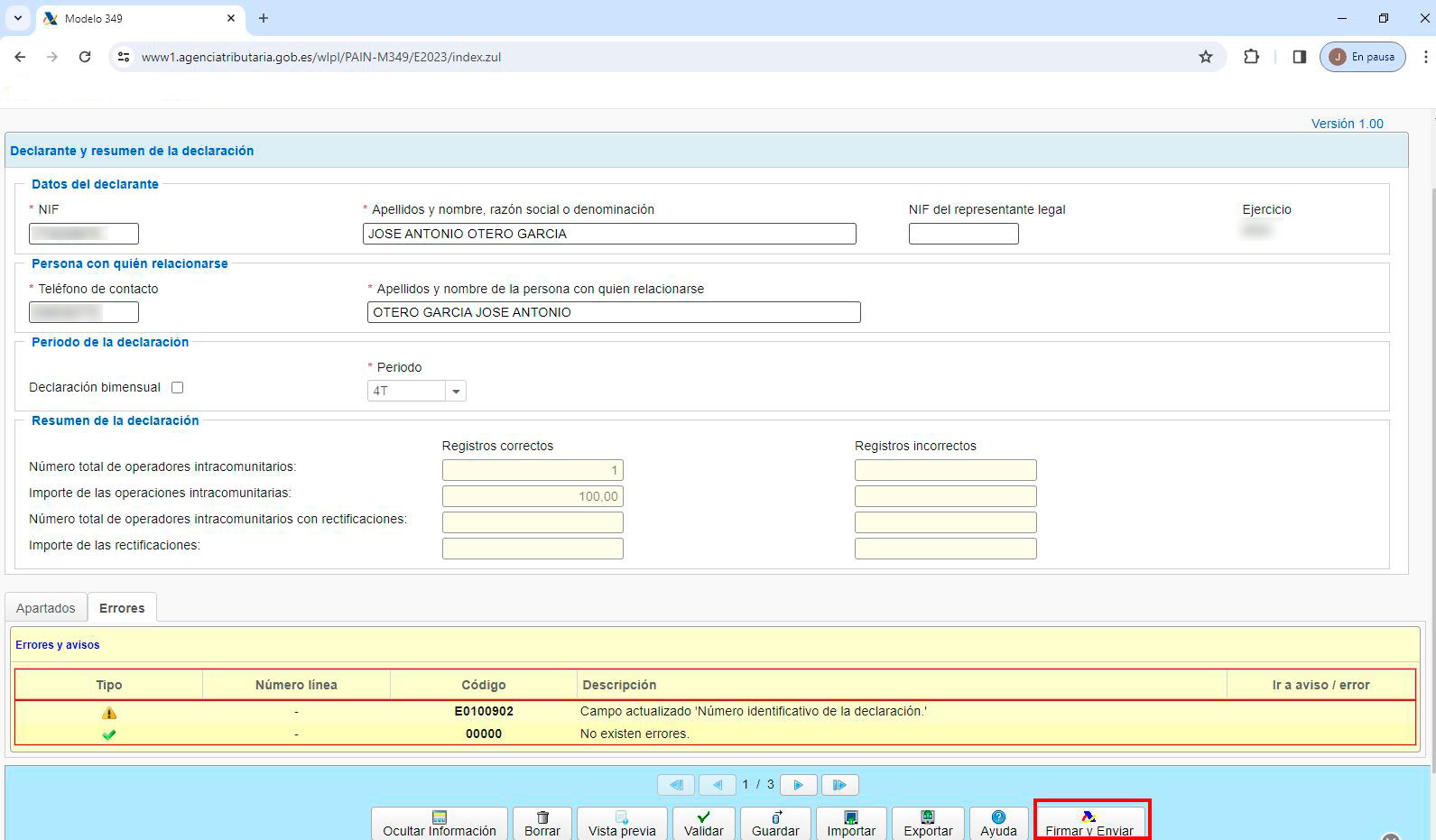Image resolution: width=1436 pixels, height=840 pixels.
Task: Run Validar on the declaration
Action: 703,823
